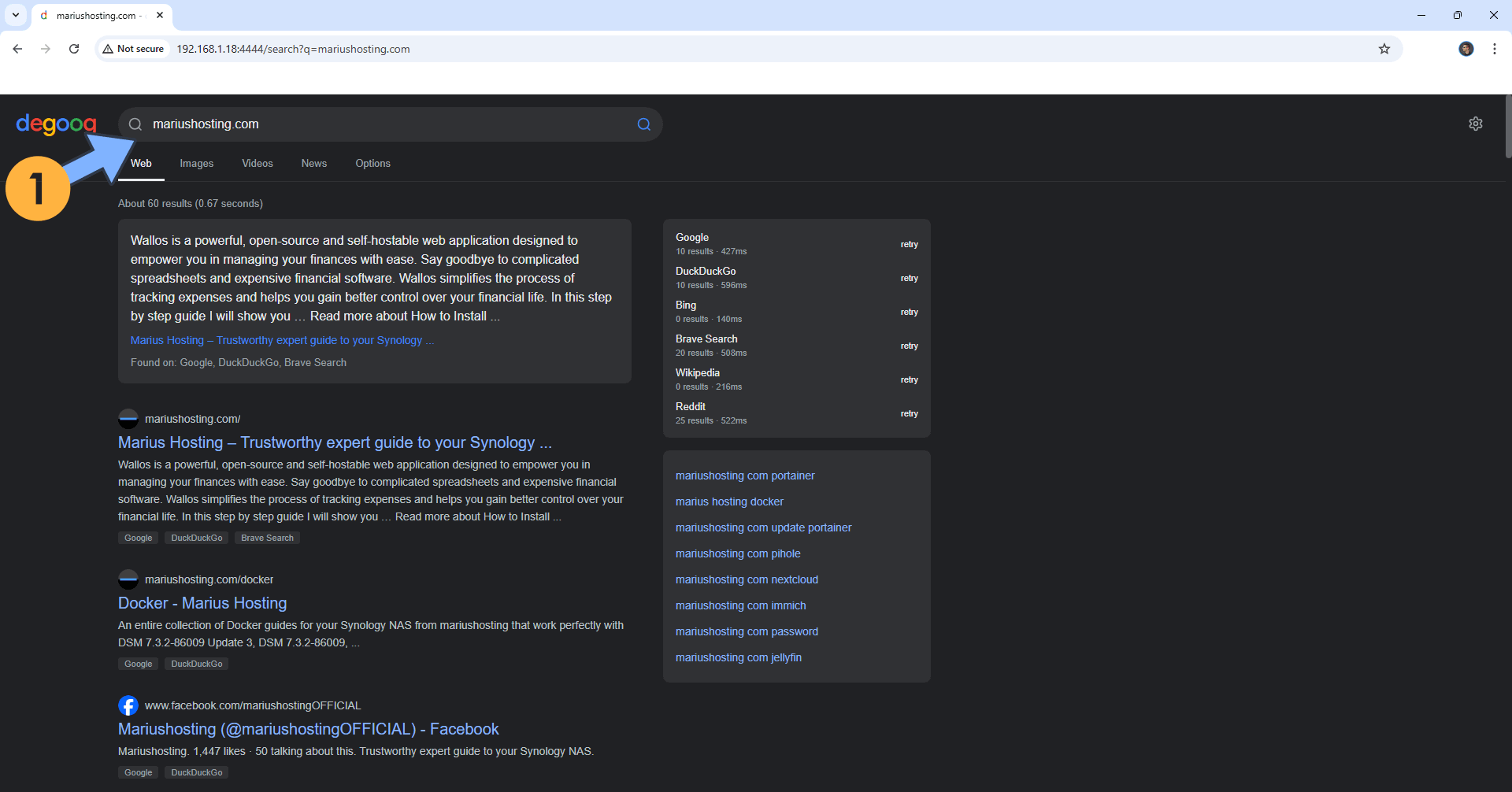
Task: Reload the page in browser
Action: coord(74,49)
